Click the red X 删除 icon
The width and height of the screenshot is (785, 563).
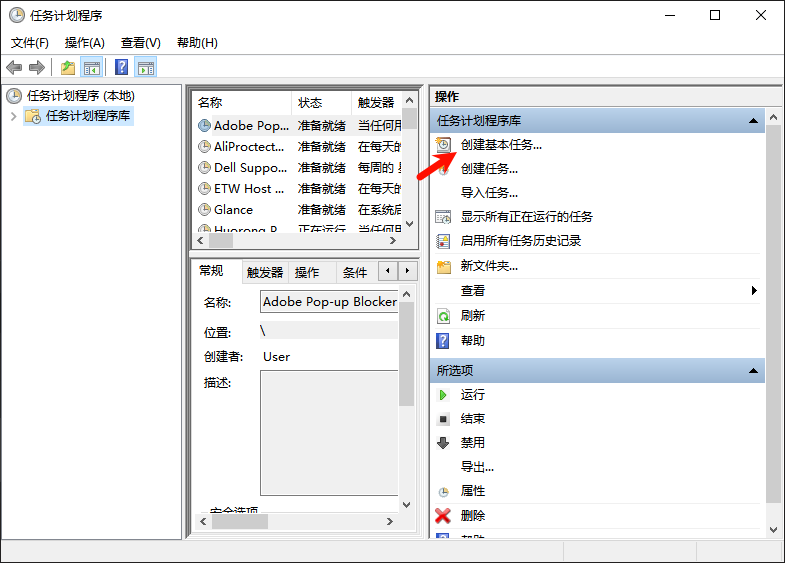(443, 516)
